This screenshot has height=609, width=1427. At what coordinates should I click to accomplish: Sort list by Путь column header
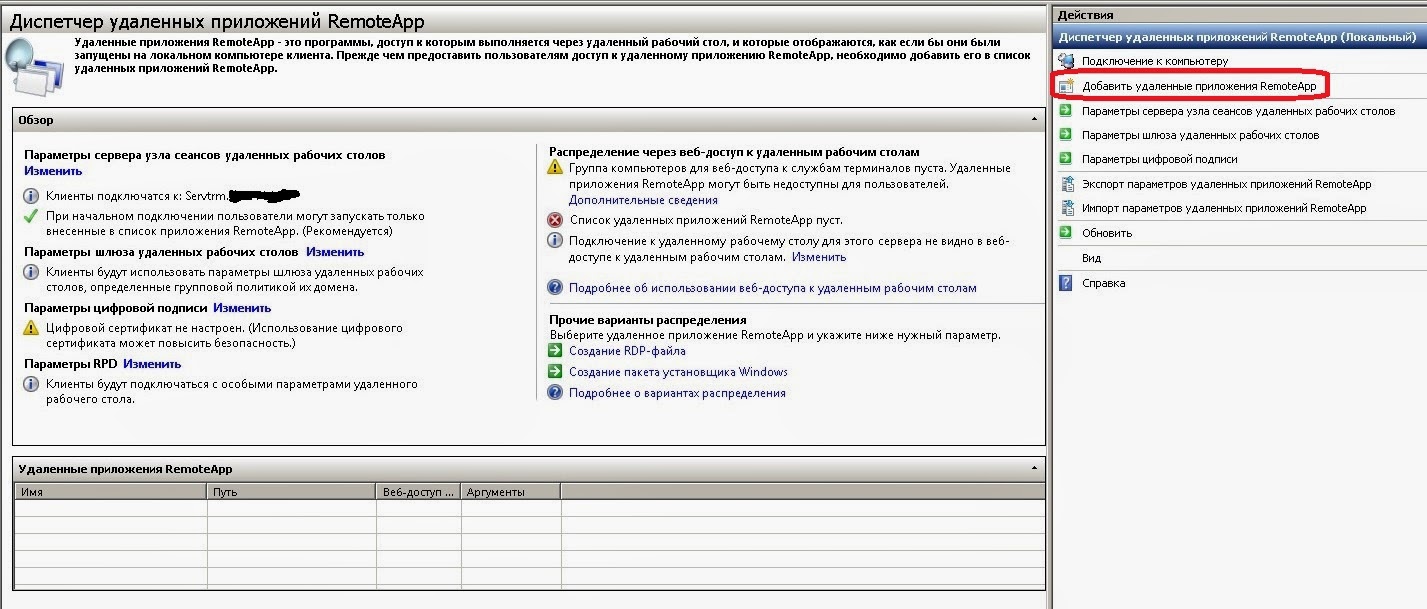pyautogui.click(x=292, y=492)
